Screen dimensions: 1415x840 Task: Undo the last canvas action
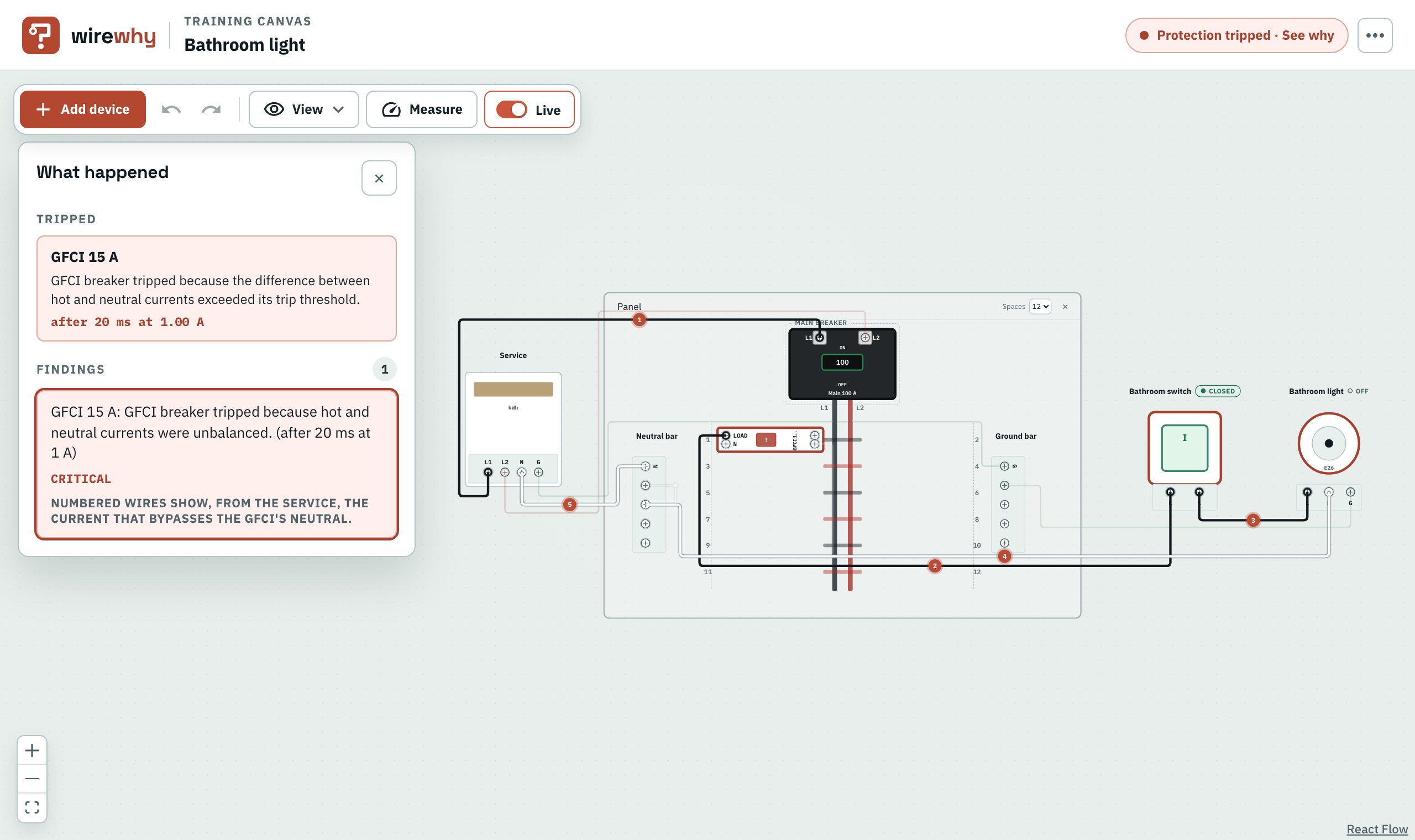(171, 109)
